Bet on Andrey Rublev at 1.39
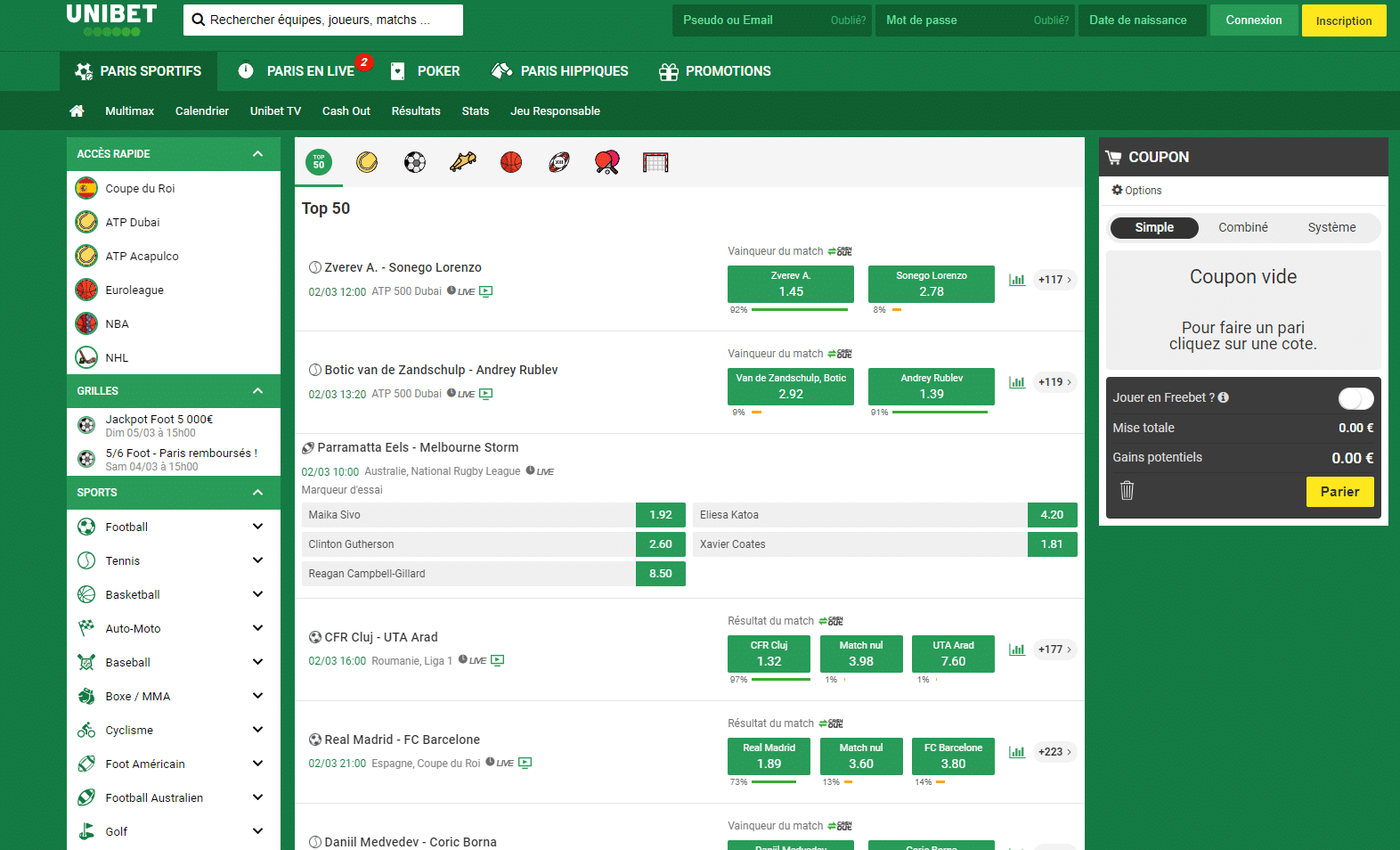The width and height of the screenshot is (1400, 850). (932, 387)
